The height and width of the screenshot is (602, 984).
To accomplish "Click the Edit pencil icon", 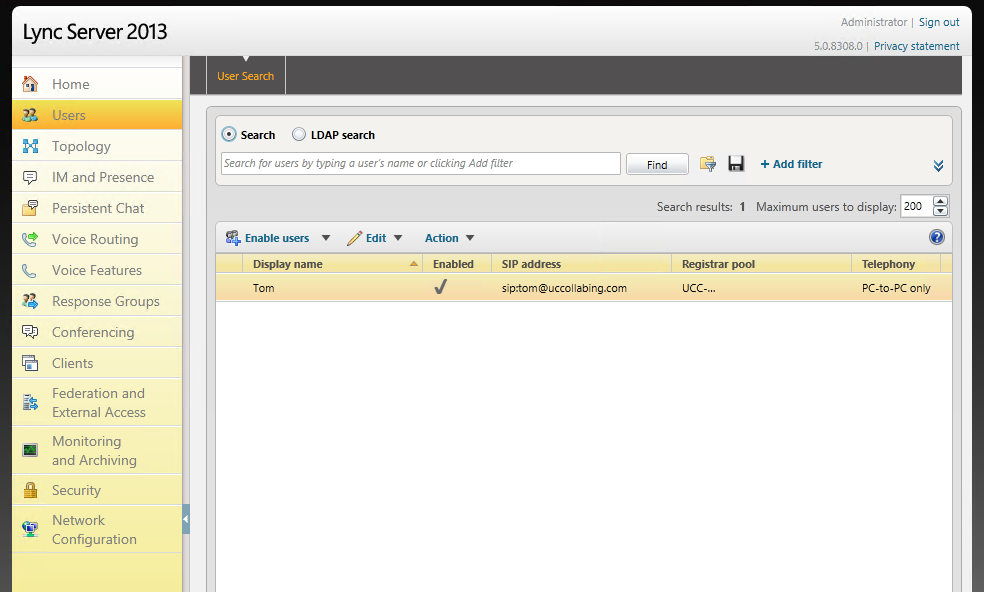I will (x=355, y=238).
